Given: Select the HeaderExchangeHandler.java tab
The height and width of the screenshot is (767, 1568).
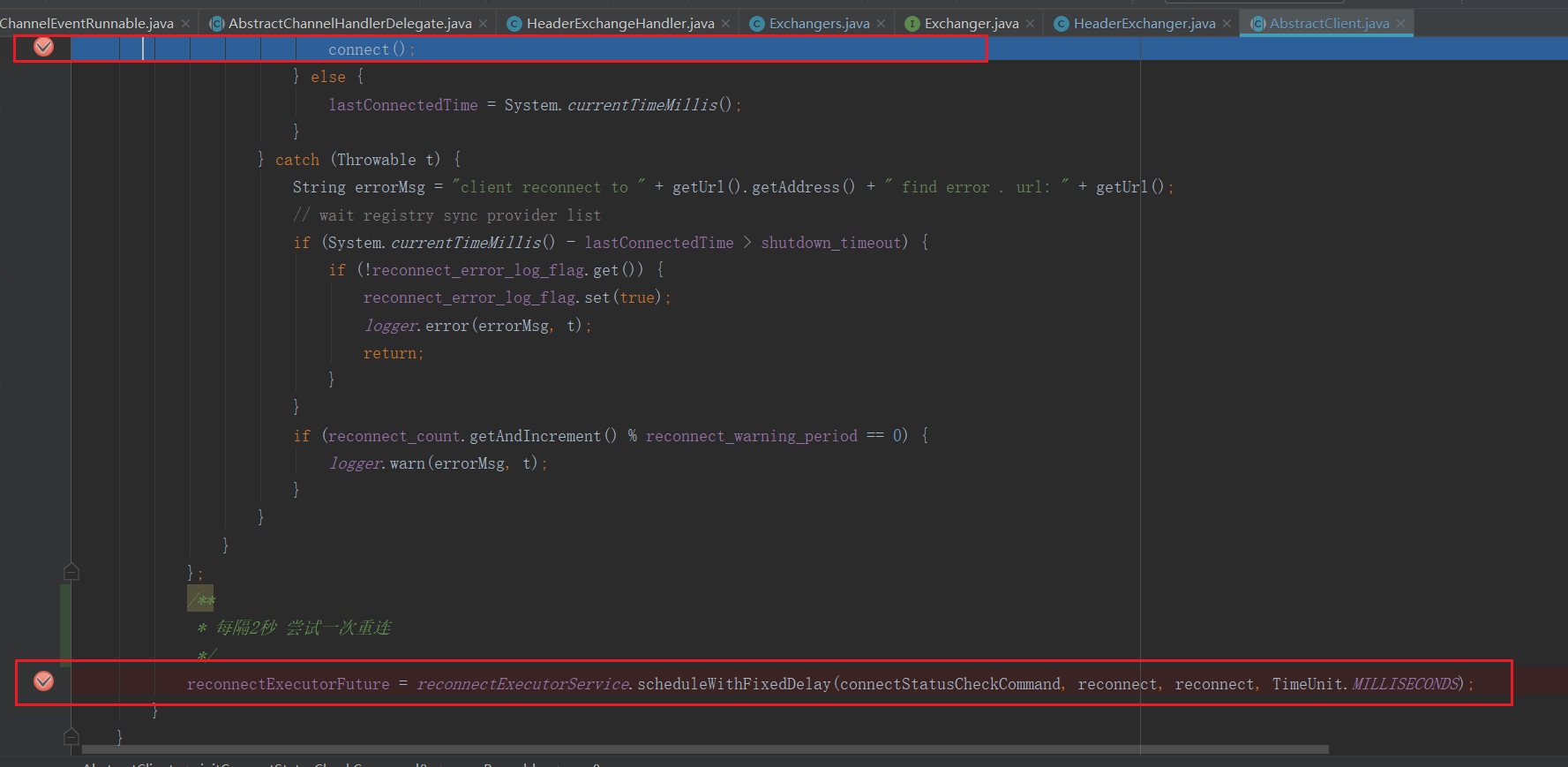Looking at the screenshot, I should pos(620,24).
